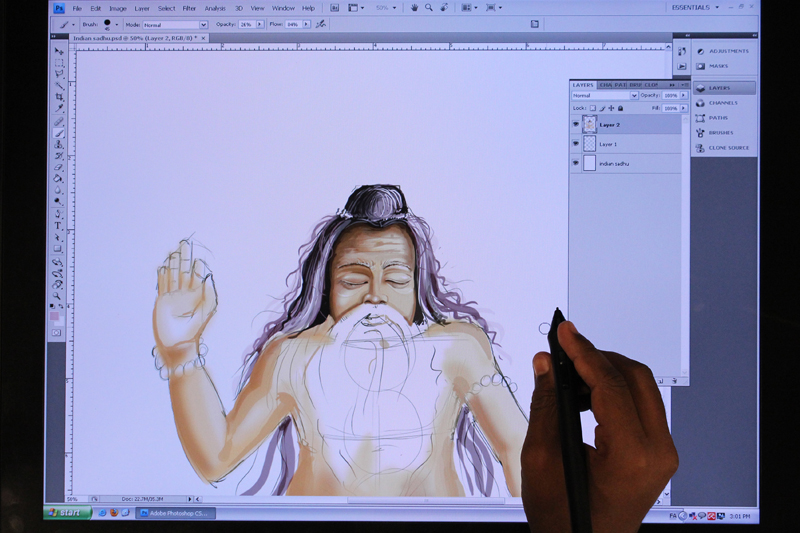Select the Move tool
Viewport: 800px width, 533px height.
(x=59, y=51)
